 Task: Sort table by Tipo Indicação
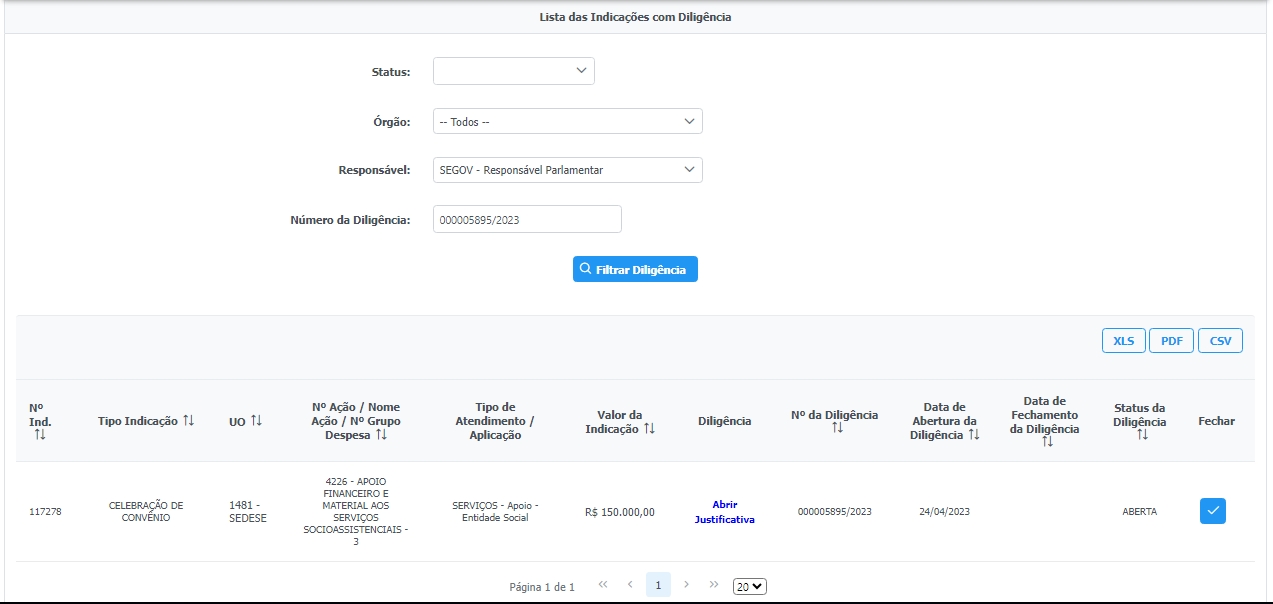tap(188, 421)
